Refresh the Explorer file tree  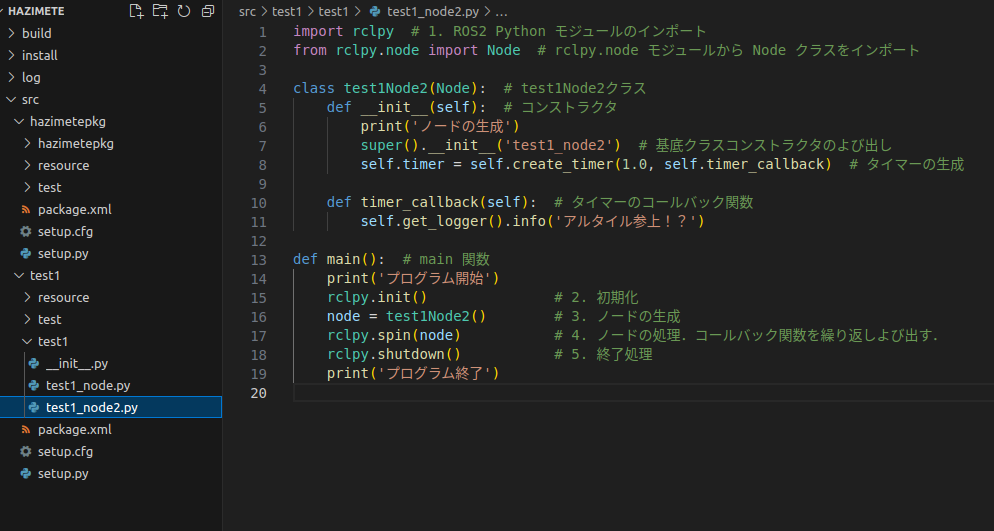point(183,11)
